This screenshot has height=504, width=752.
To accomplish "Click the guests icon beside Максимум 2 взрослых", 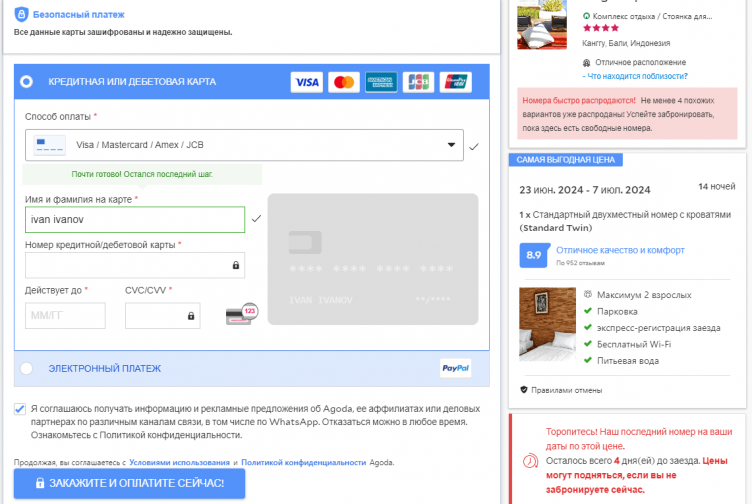I will (588, 294).
